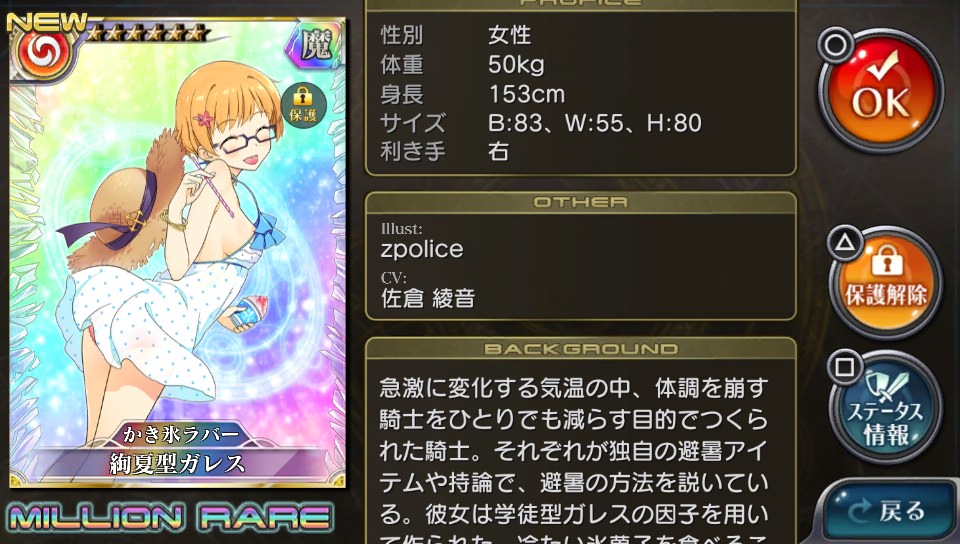Go back with the 戻る button
The height and width of the screenshot is (544, 960).
coord(887,511)
